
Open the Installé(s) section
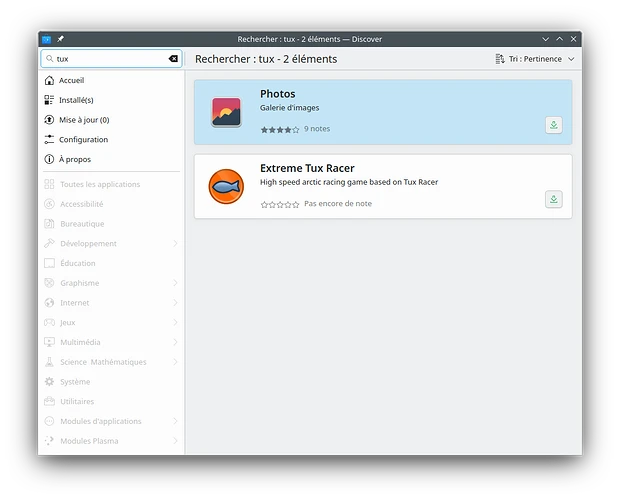click(76, 100)
